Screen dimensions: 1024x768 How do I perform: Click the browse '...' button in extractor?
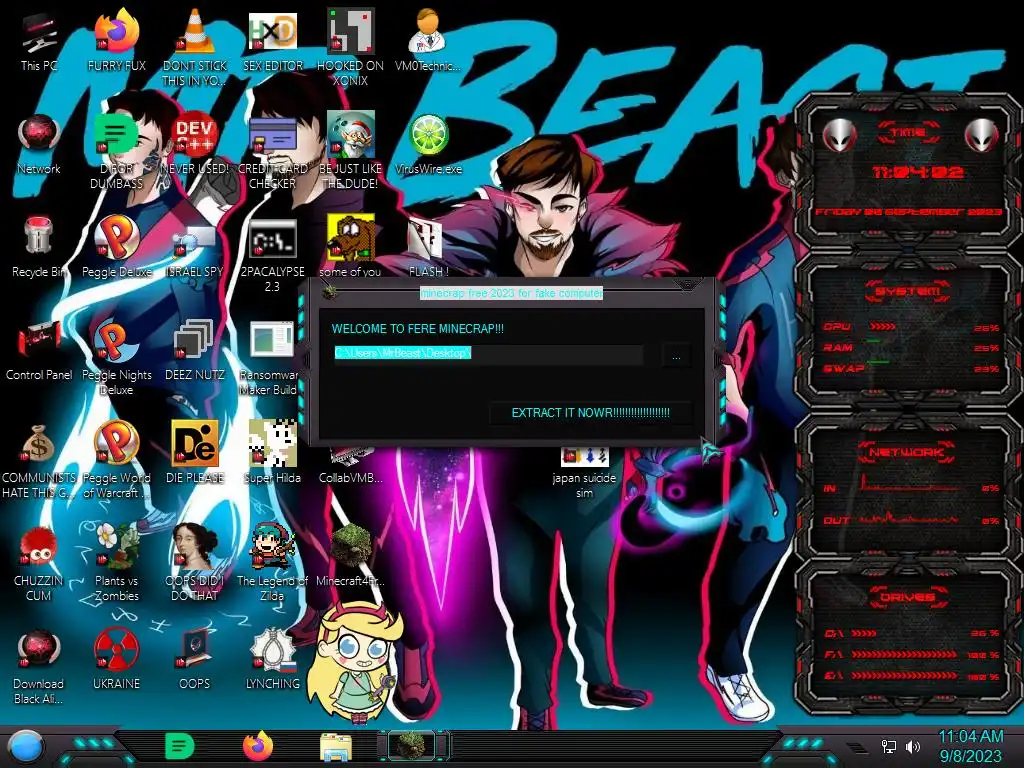click(676, 356)
